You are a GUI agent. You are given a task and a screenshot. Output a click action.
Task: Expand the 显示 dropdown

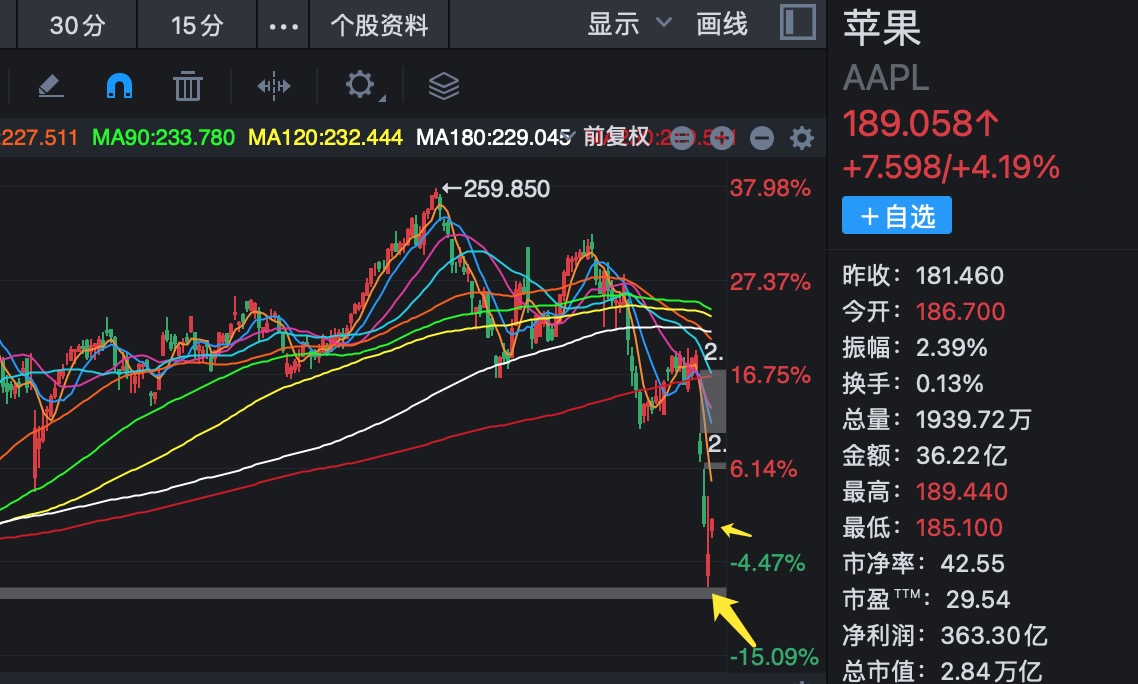coord(629,25)
